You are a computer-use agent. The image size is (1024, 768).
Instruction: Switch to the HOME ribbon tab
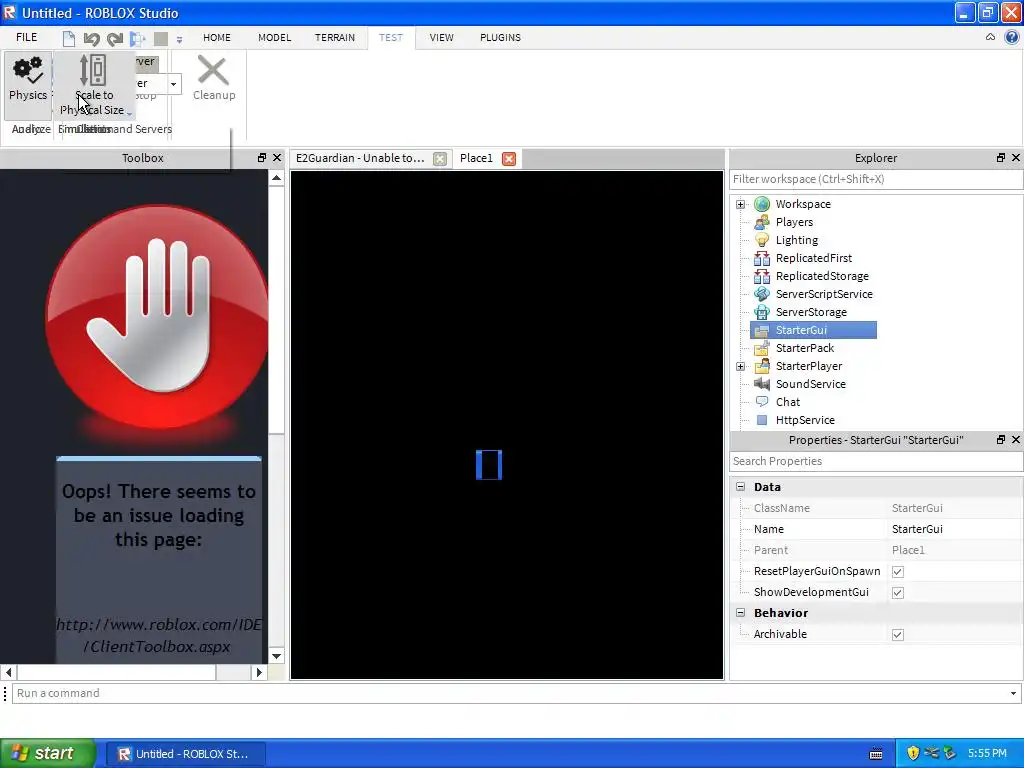217,37
